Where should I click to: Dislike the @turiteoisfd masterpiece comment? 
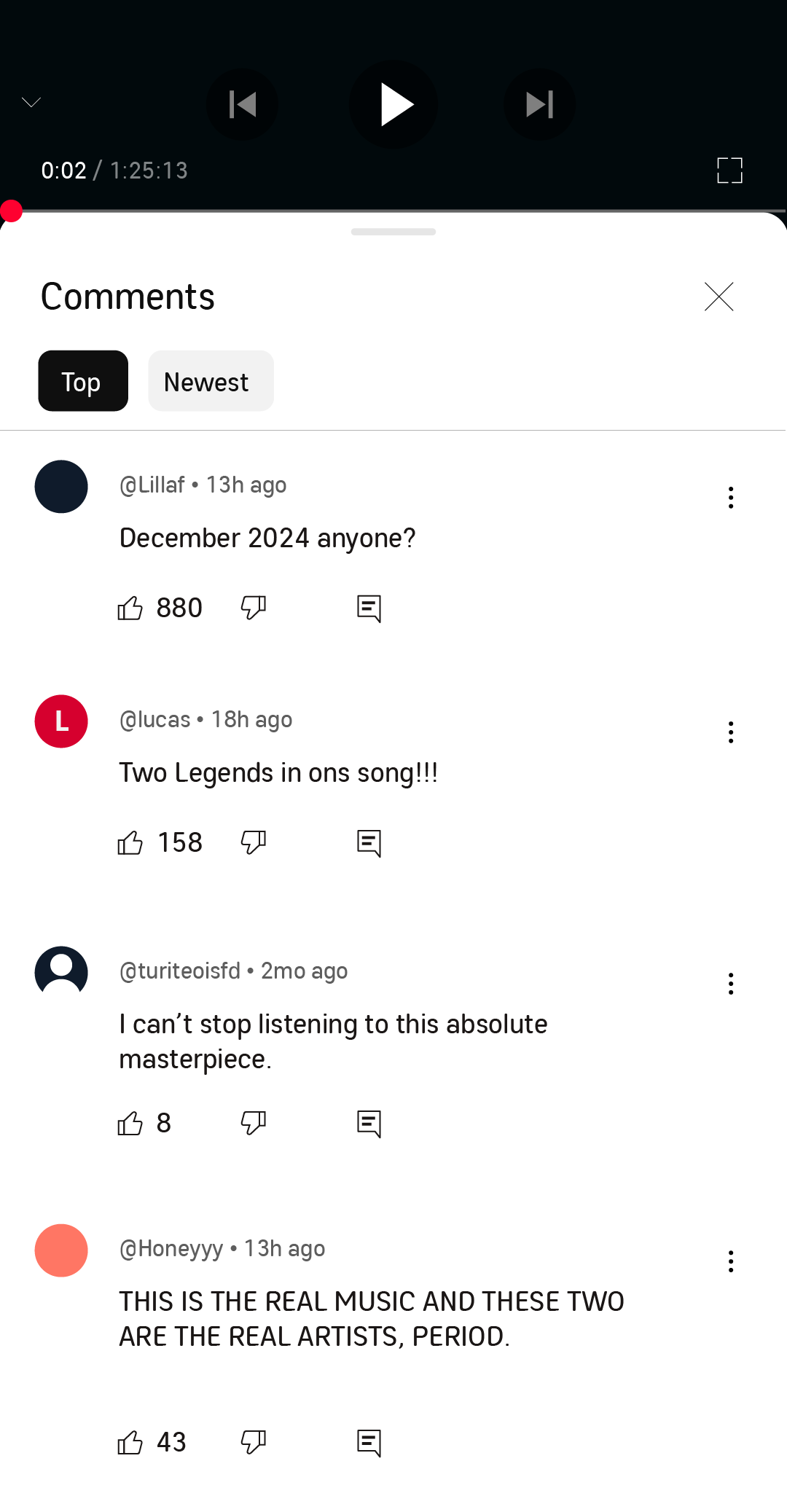[x=254, y=1123]
